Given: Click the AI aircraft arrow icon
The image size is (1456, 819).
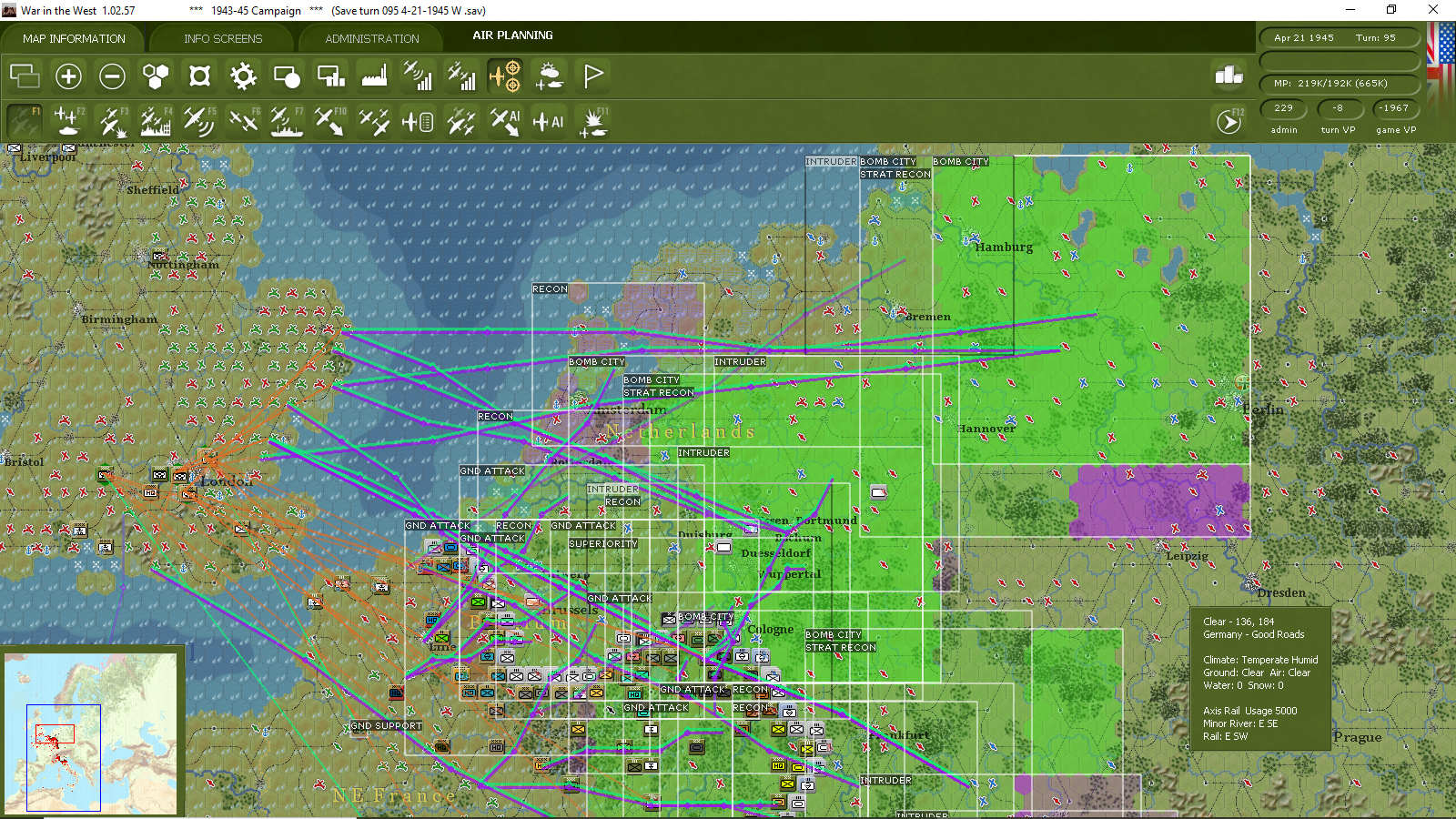Looking at the screenshot, I should [x=505, y=121].
